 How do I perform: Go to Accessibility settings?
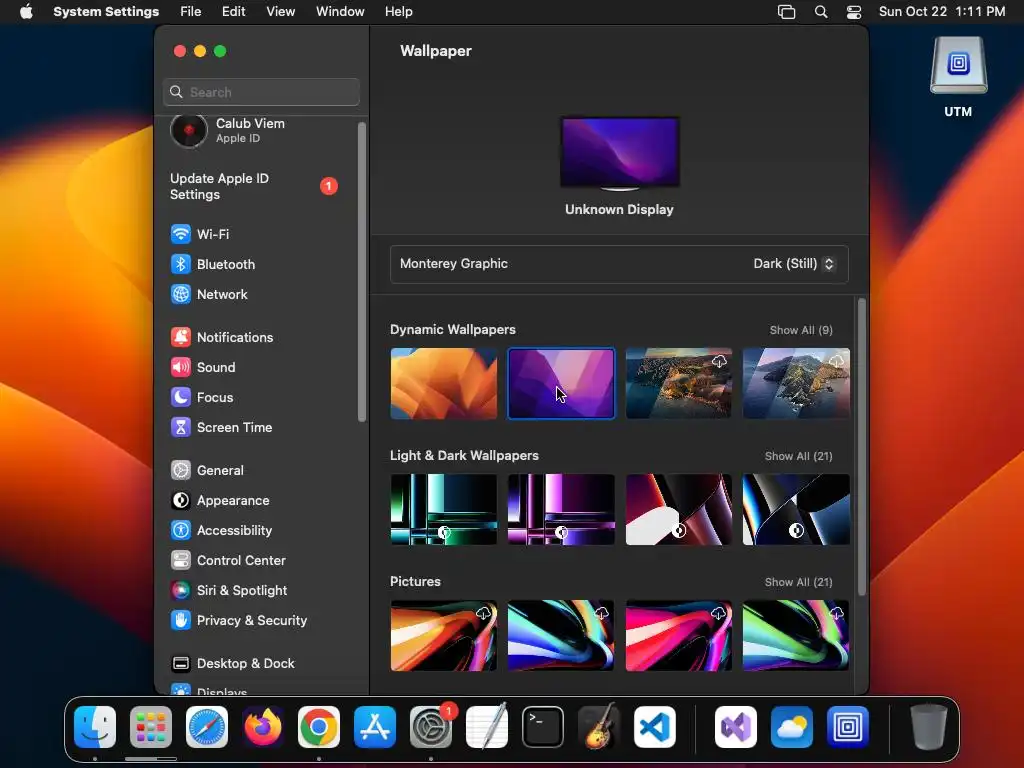(221, 530)
